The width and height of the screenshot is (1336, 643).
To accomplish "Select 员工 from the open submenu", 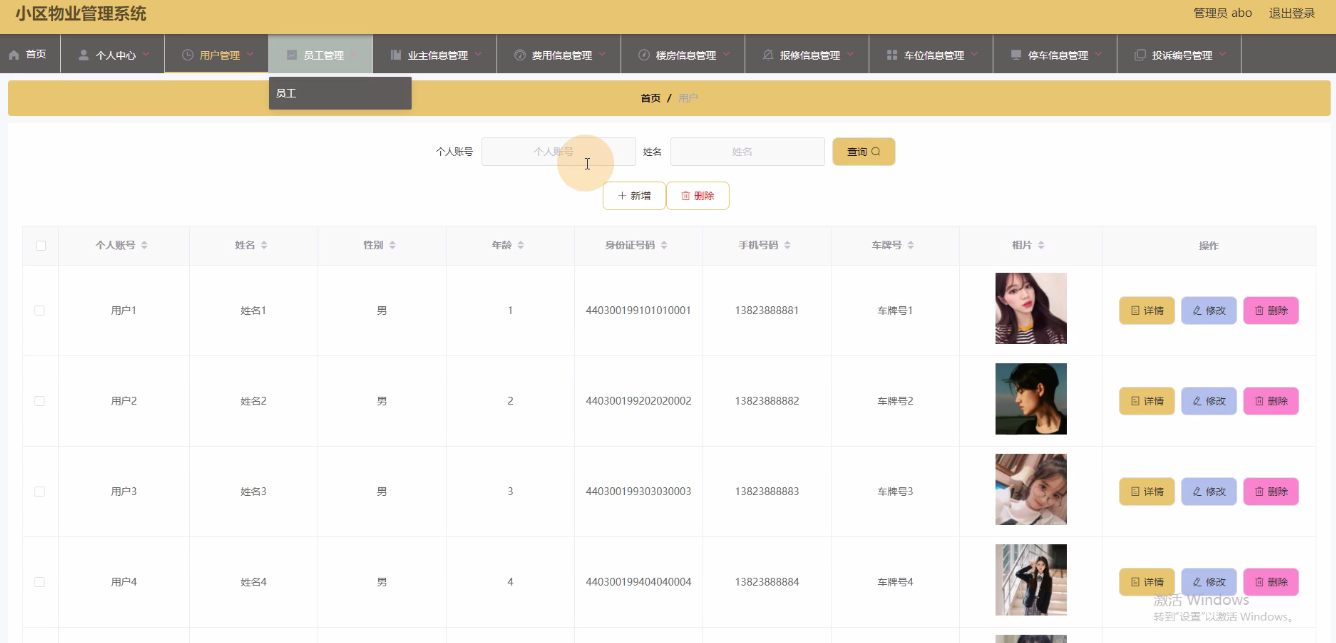I will coord(287,93).
